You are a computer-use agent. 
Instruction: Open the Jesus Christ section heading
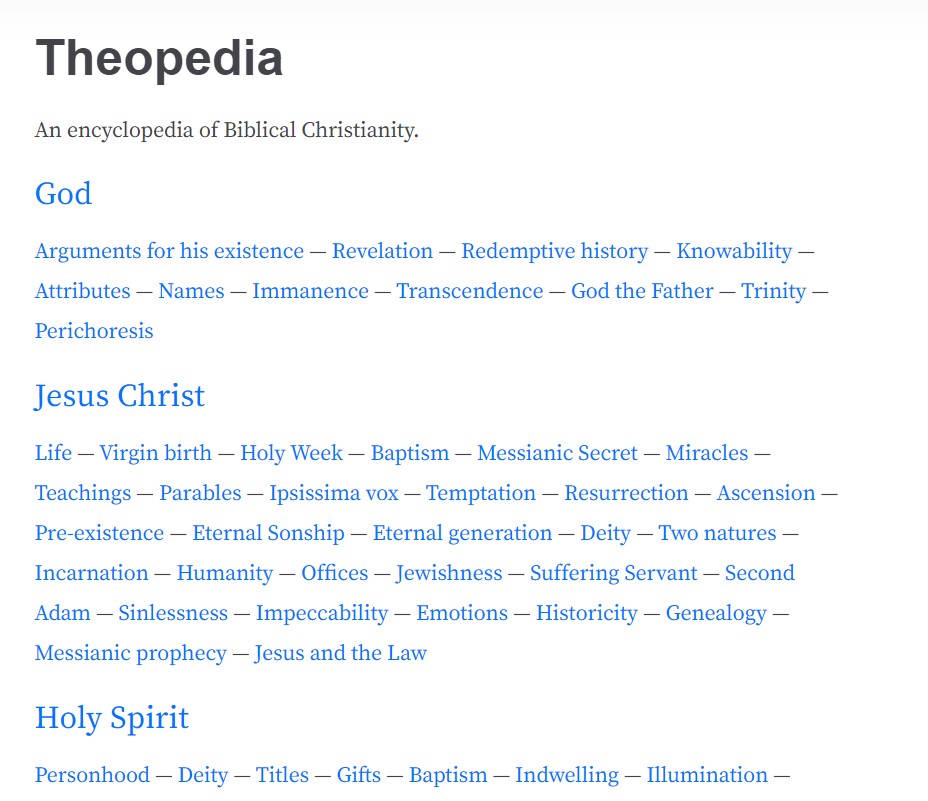click(x=119, y=395)
